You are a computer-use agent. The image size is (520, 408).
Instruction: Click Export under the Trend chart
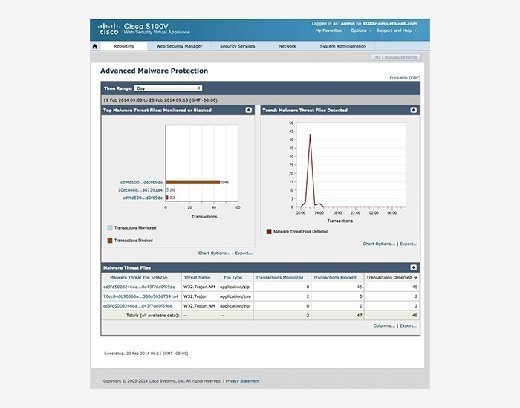408,244
